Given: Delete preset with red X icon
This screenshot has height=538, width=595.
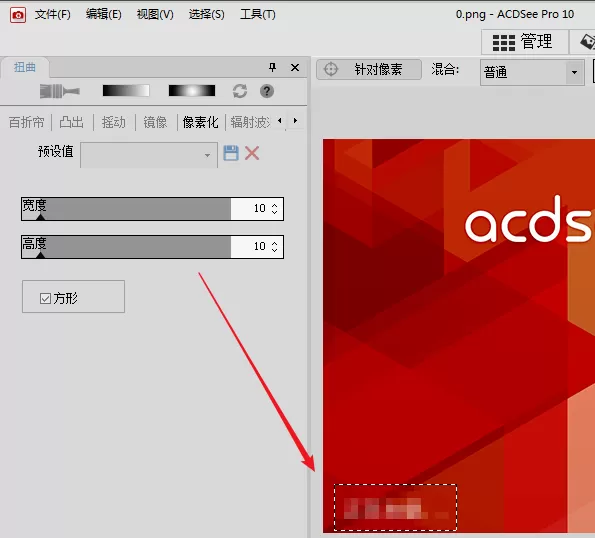Looking at the screenshot, I should (252, 153).
